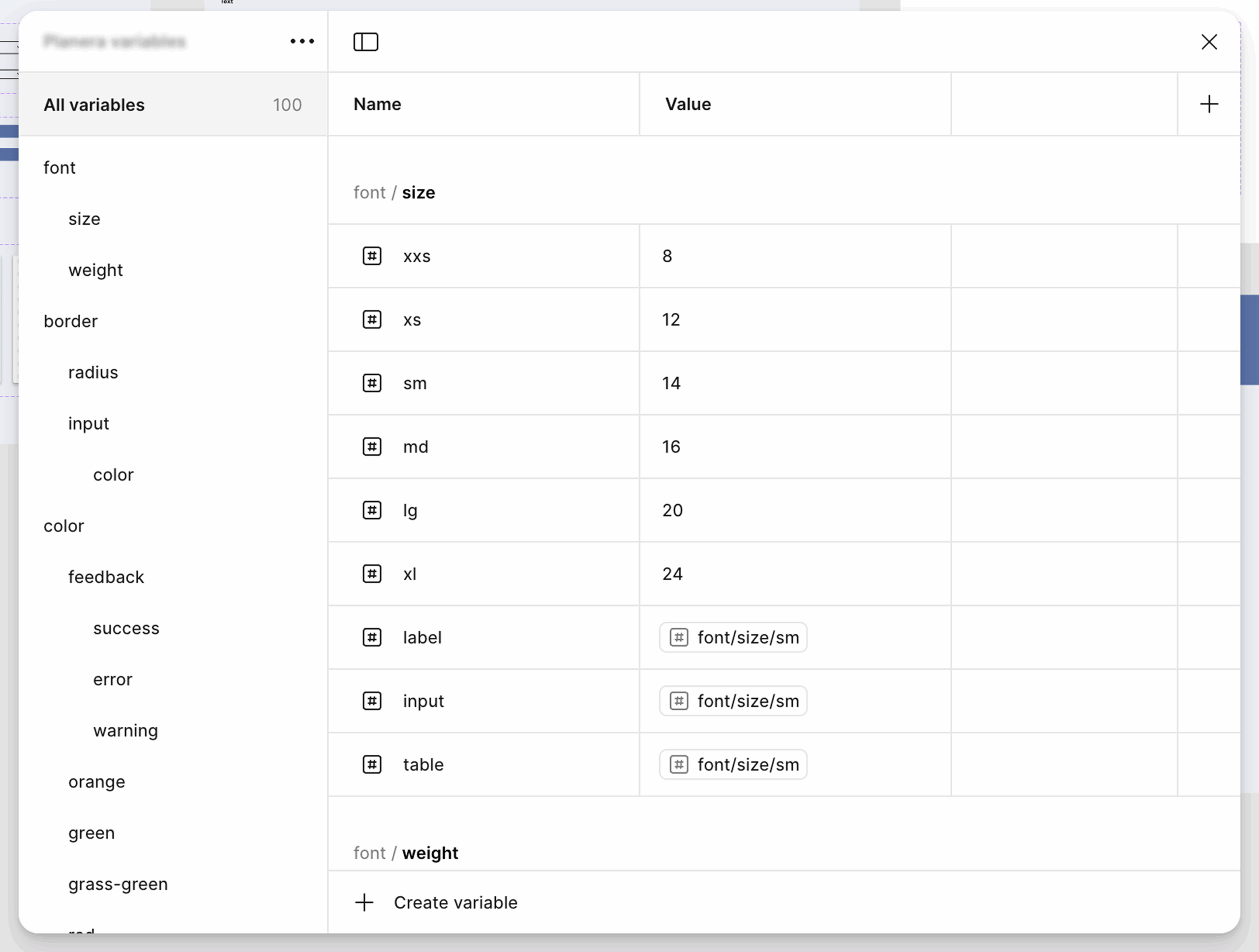Image resolution: width=1259 pixels, height=952 pixels.
Task: Click the number icon inside the label alias chip
Action: [679, 637]
